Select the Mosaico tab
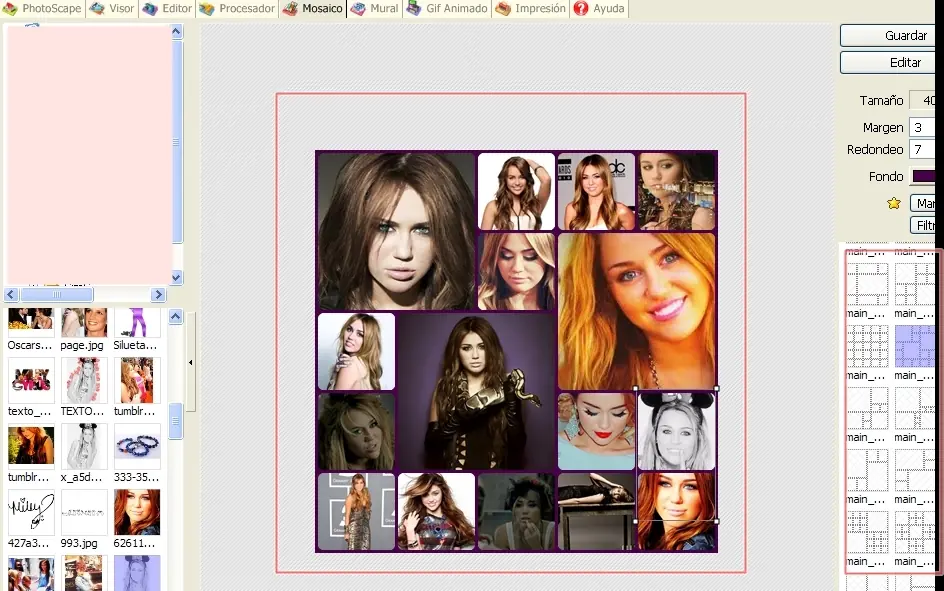The image size is (944, 591). tap(312, 8)
